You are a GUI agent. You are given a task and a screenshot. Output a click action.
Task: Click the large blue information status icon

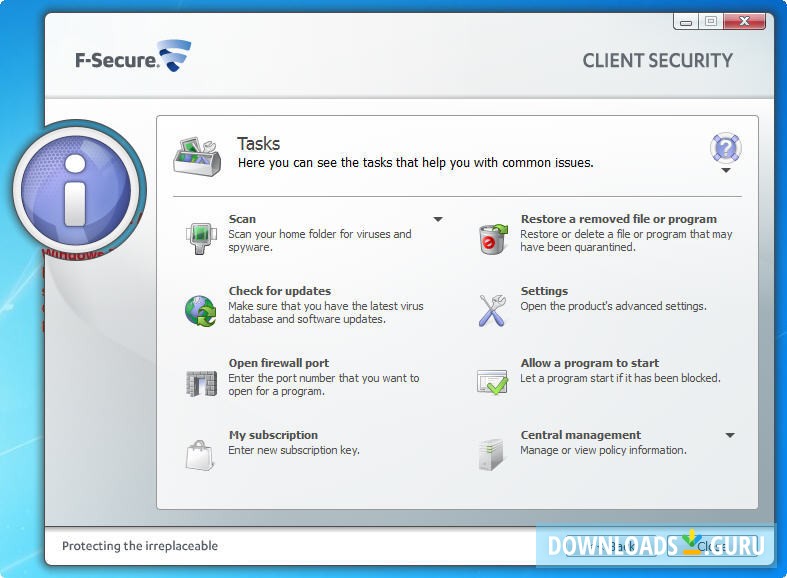tap(75, 189)
